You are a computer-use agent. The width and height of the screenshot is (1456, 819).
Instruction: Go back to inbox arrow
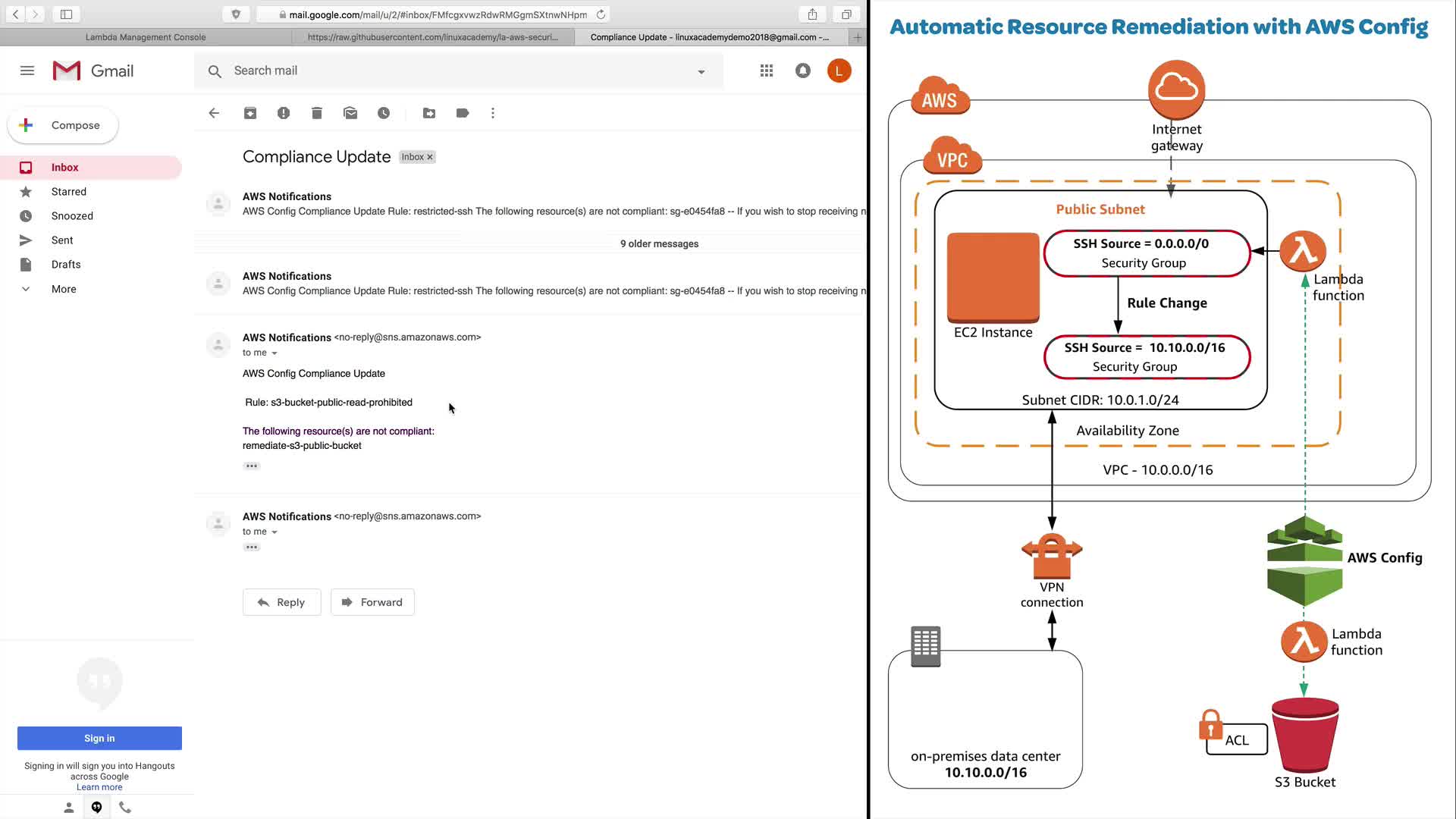pyautogui.click(x=214, y=113)
